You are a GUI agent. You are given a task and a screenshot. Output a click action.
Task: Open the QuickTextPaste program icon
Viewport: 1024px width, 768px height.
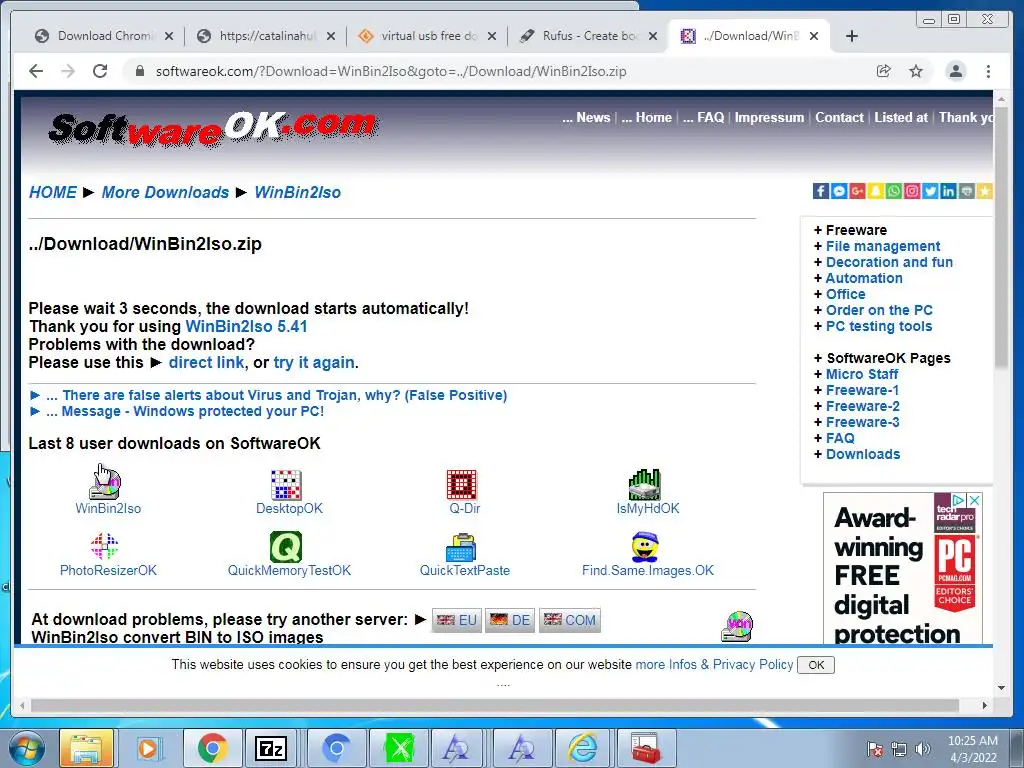coord(461,547)
